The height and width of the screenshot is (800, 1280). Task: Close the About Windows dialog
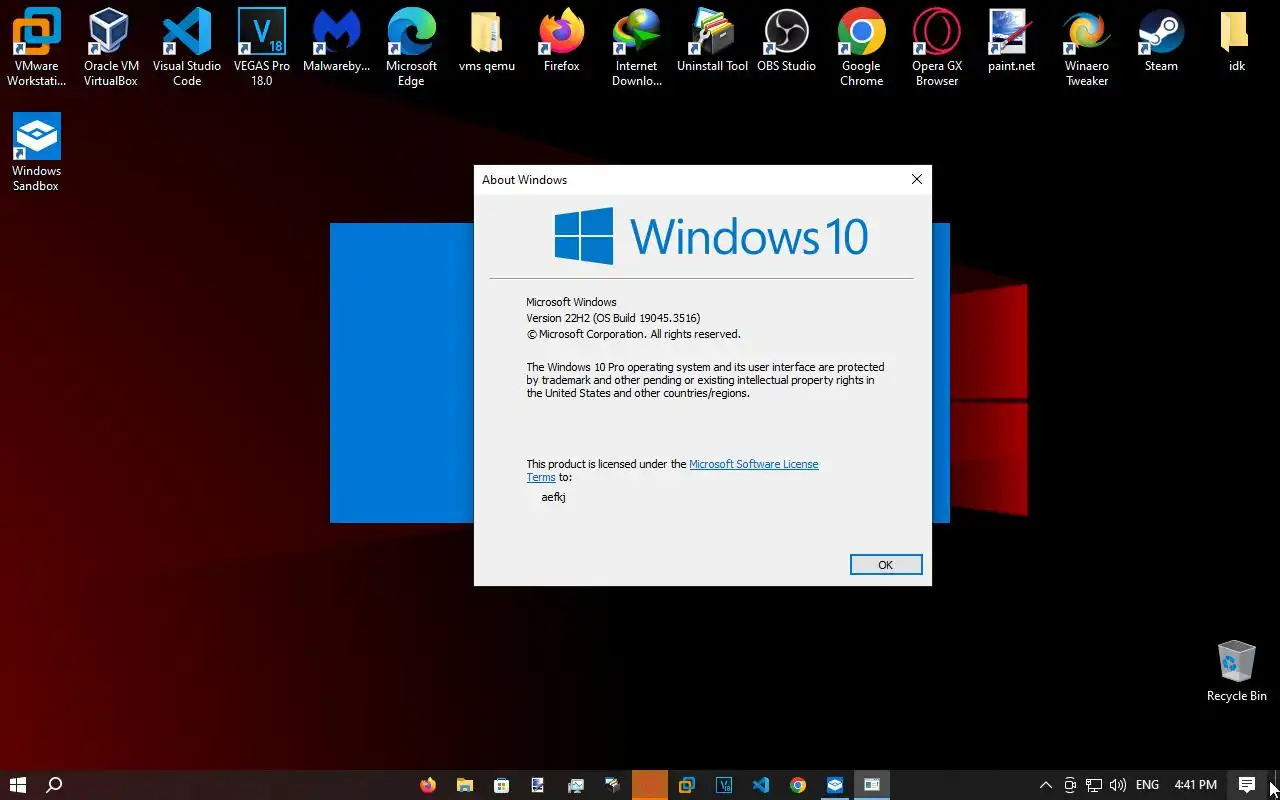[x=916, y=180]
